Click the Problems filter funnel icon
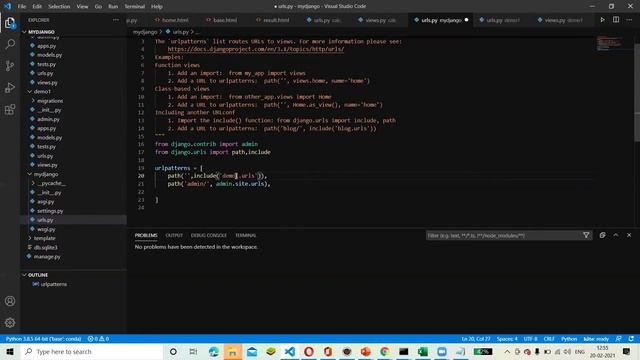 [x=586, y=235]
